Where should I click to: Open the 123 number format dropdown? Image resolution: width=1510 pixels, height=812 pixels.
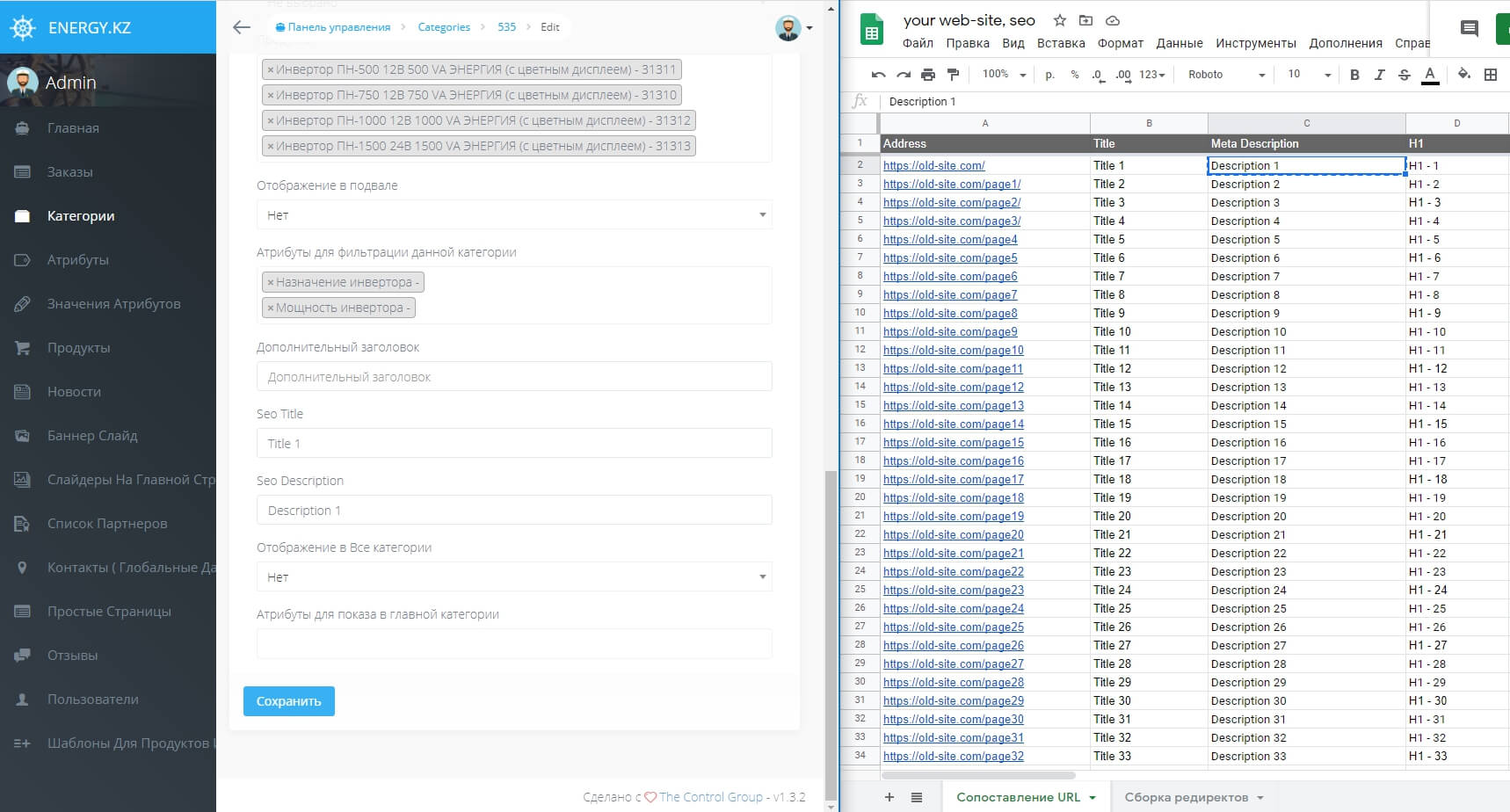(1151, 75)
